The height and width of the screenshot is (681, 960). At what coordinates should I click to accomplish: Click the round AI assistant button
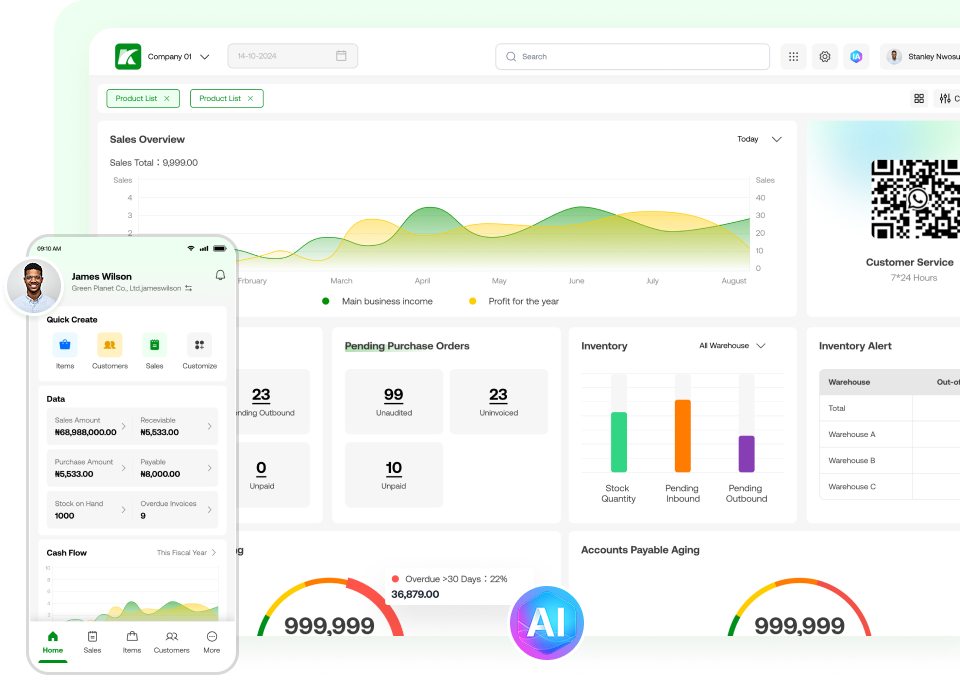(x=547, y=623)
